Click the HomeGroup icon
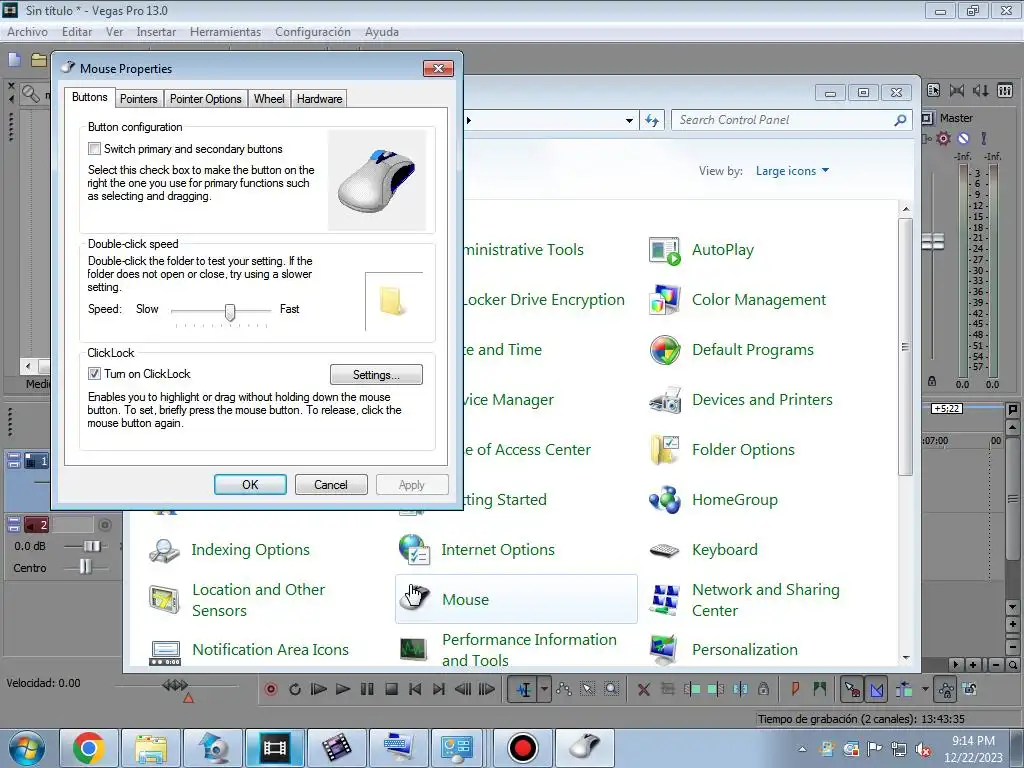 tap(665, 500)
